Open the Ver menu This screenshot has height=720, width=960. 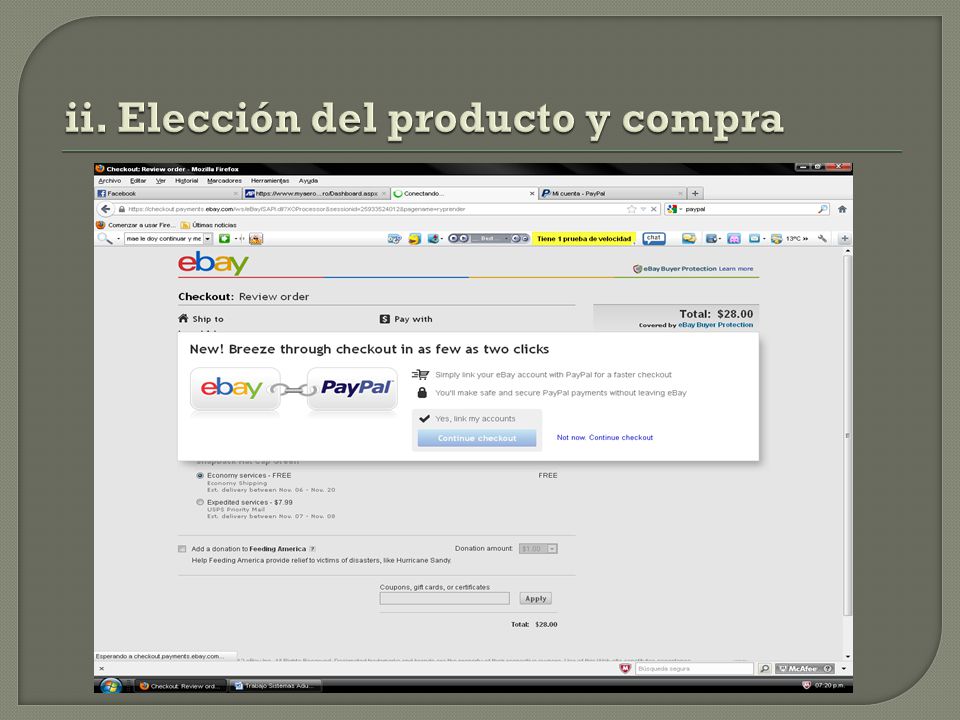pos(160,181)
